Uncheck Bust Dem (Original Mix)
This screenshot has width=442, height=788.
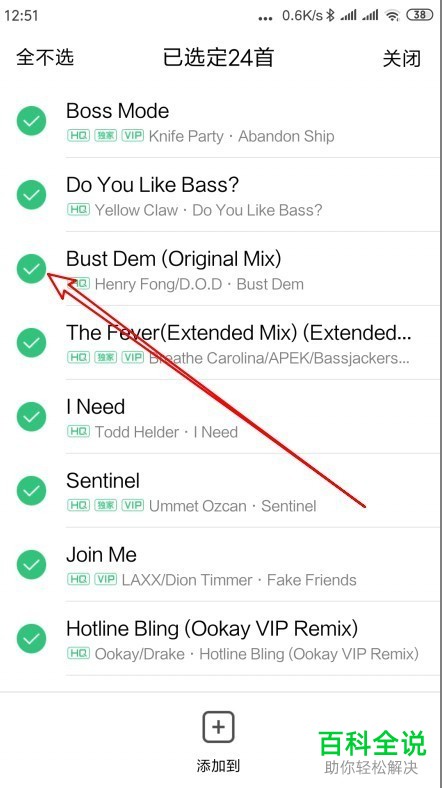tap(31, 268)
